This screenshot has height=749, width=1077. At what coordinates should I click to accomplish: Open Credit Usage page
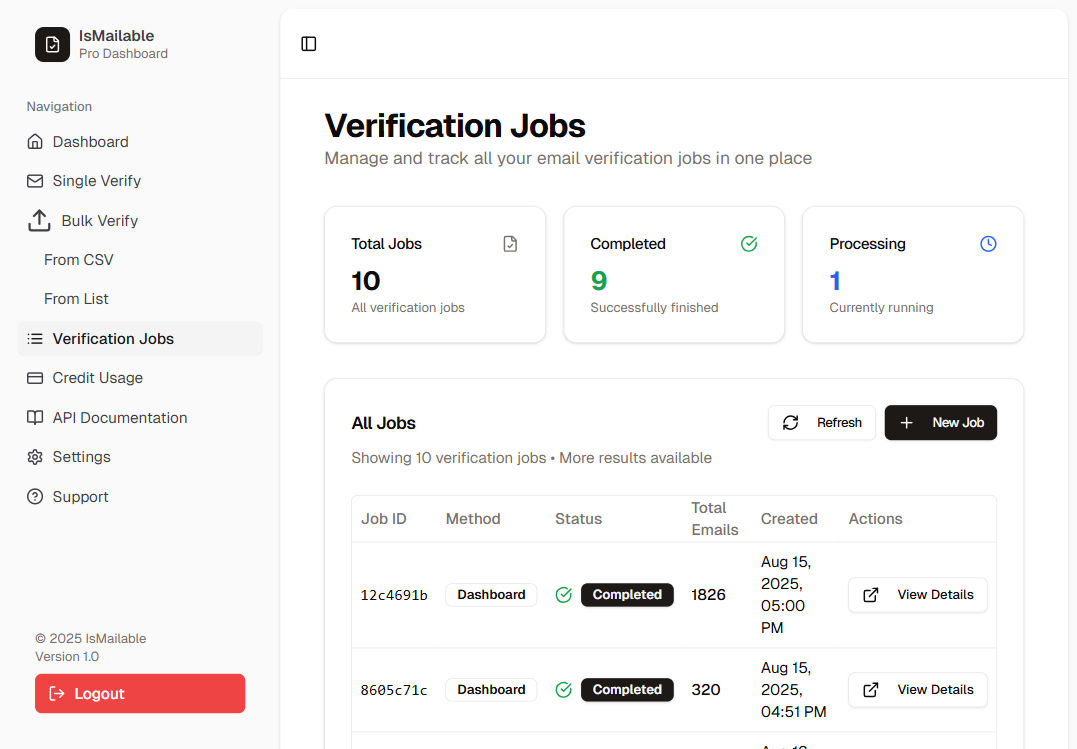point(97,378)
